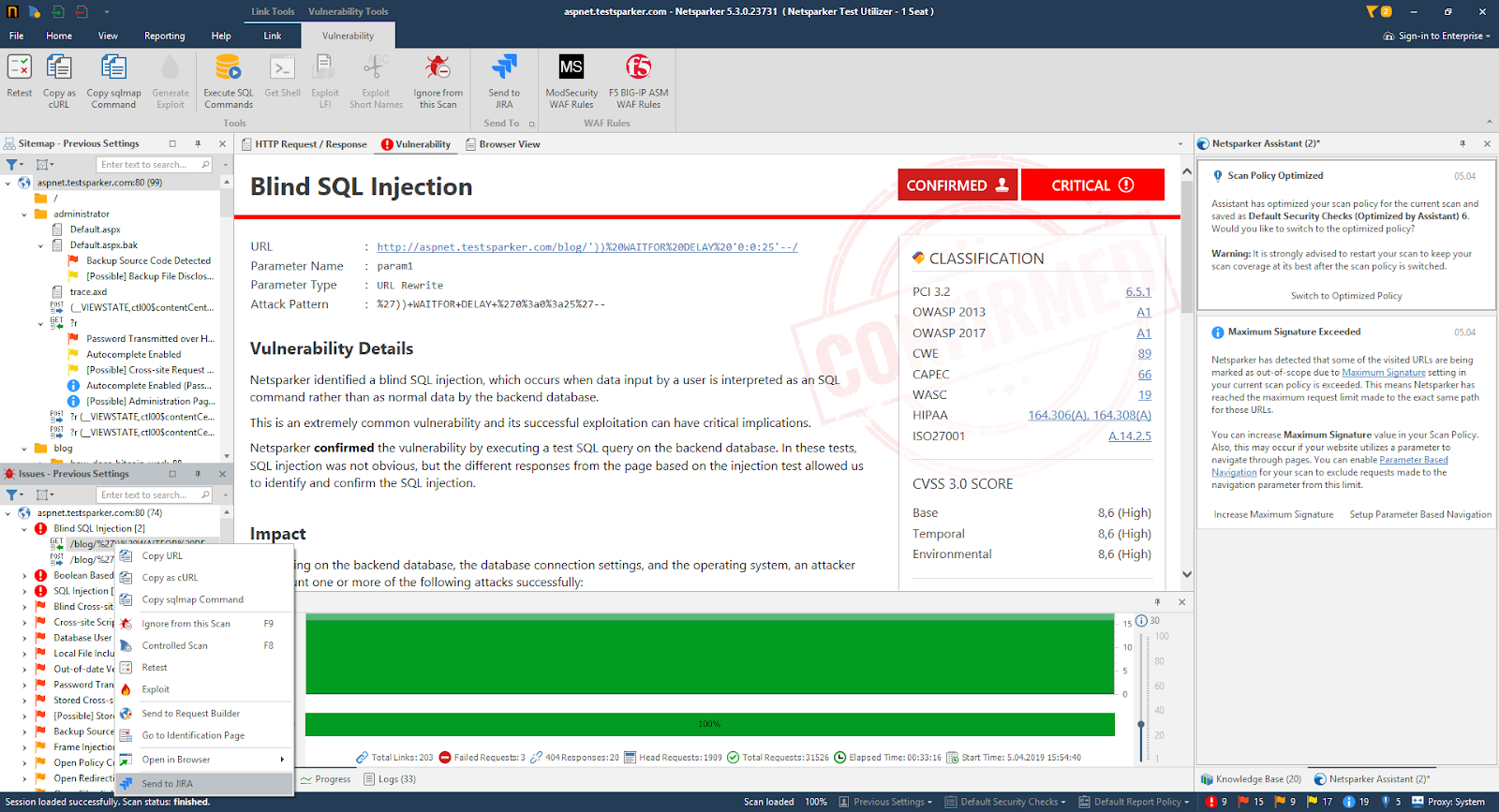
Task: Select Send to Request Builder menu entry
Action: 190,714
